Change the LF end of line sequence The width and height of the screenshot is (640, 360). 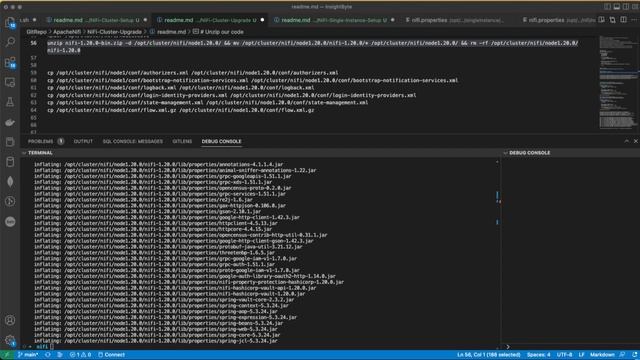click(582, 355)
